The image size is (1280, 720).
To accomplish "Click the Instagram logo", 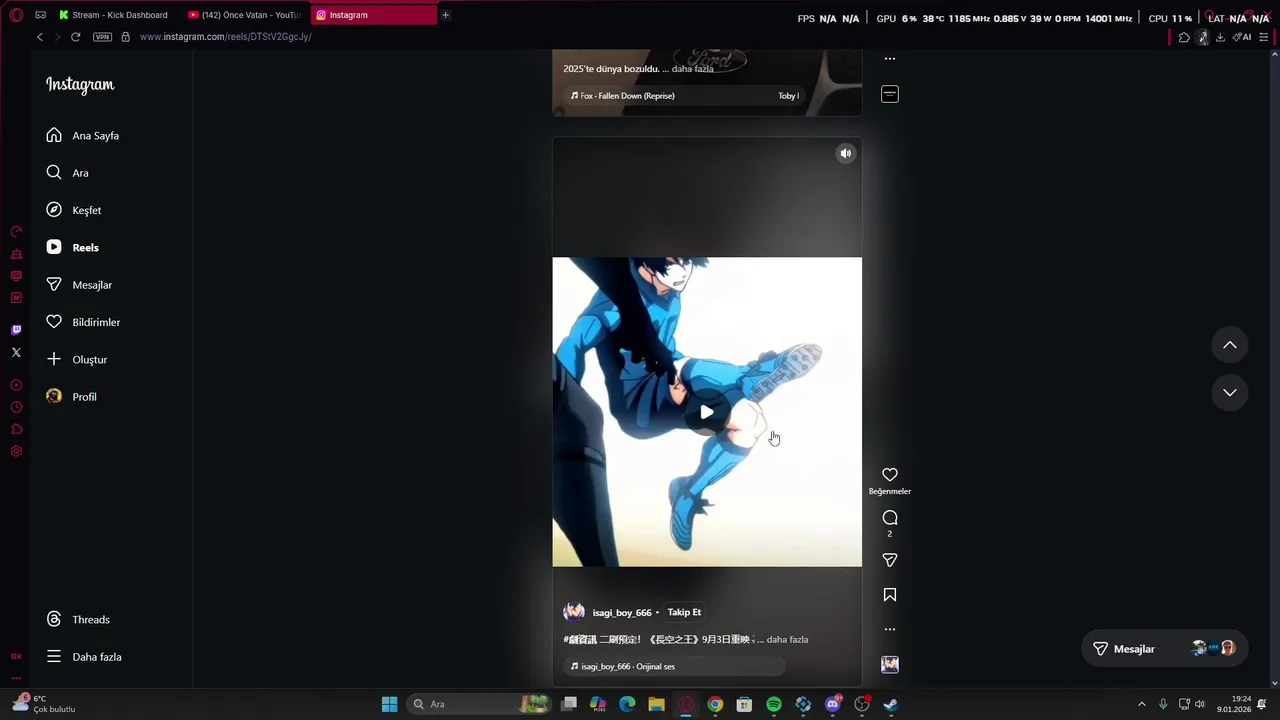I will pos(80,85).
